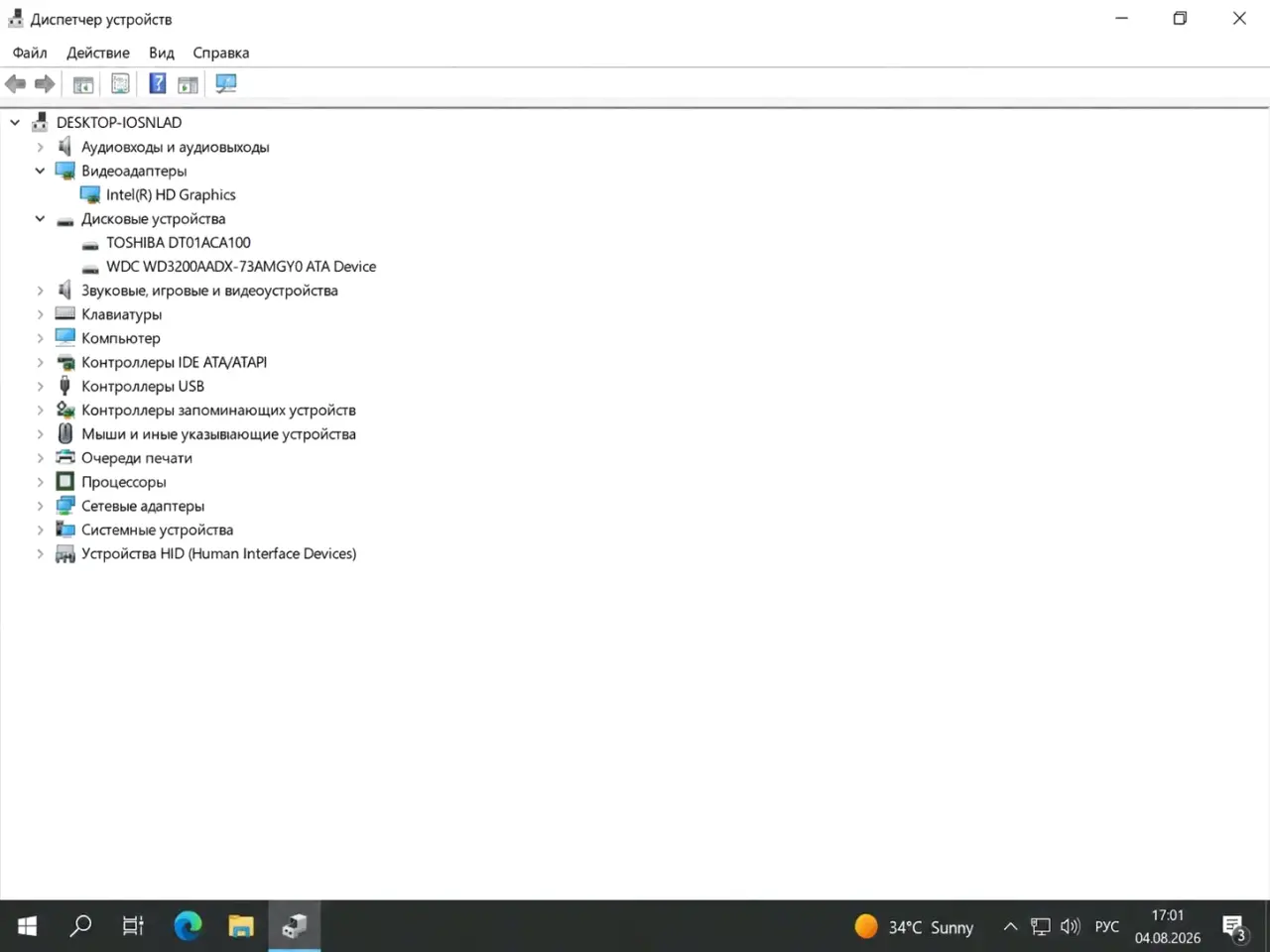Expand the Компьютер category
The width and height of the screenshot is (1270, 952).
tap(40, 338)
